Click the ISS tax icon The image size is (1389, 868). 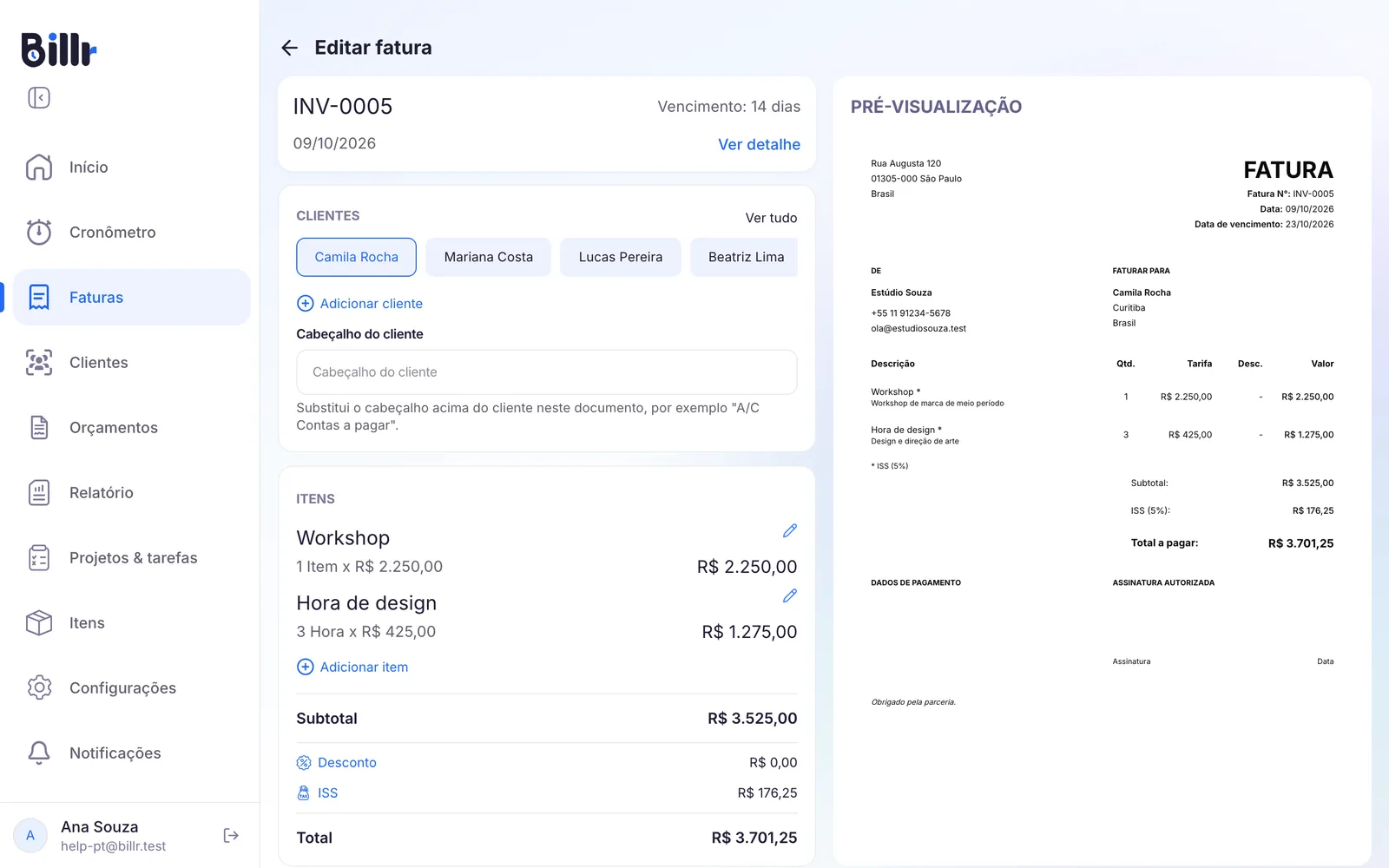click(304, 792)
